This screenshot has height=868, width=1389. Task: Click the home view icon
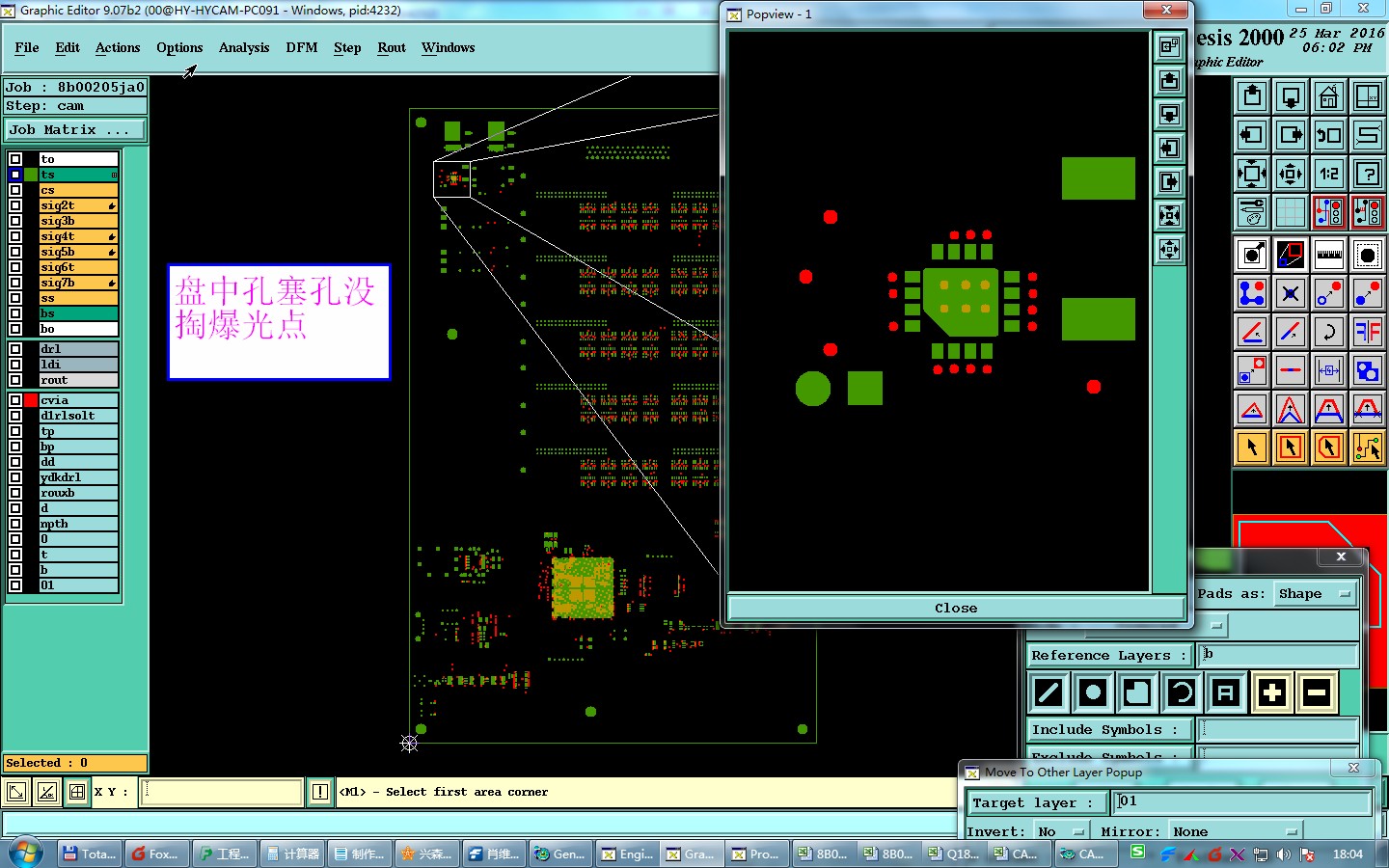tap(1329, 96)
